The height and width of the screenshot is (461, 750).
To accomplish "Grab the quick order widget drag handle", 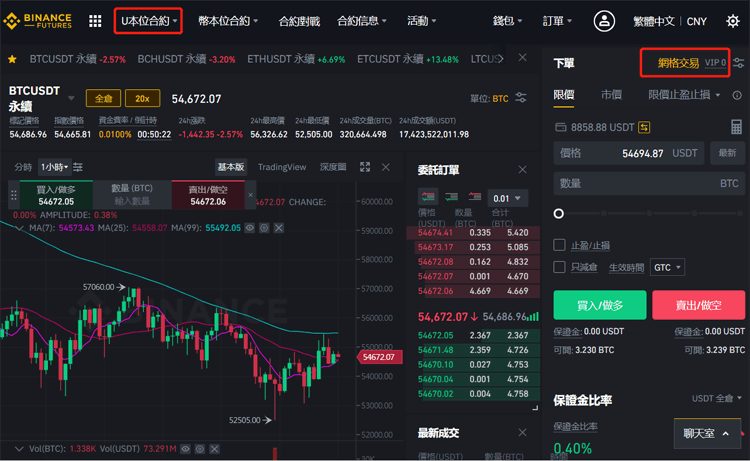I will [x=13, y=195].
